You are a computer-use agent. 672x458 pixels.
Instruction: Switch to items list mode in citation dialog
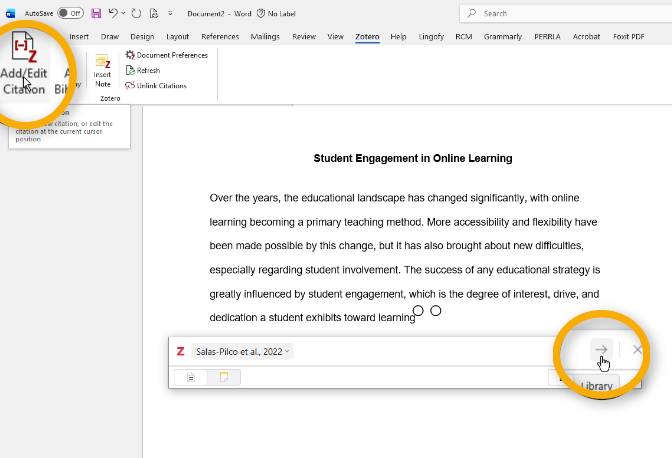point(191,377)
